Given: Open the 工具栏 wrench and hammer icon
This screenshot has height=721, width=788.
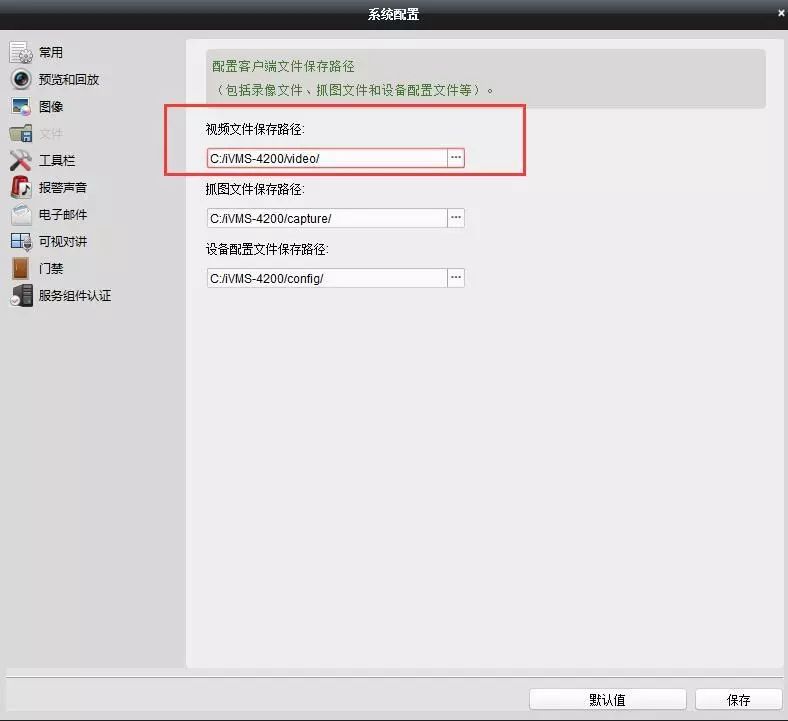Looking at the screenshot, I should 21,160.
